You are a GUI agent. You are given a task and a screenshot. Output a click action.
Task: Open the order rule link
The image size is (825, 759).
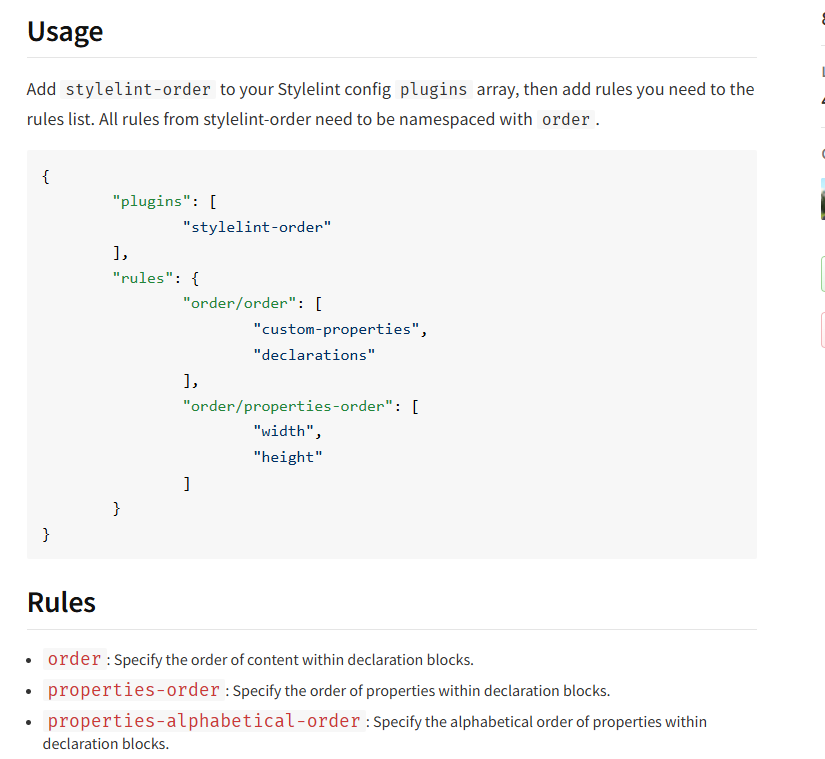point(74,659)
